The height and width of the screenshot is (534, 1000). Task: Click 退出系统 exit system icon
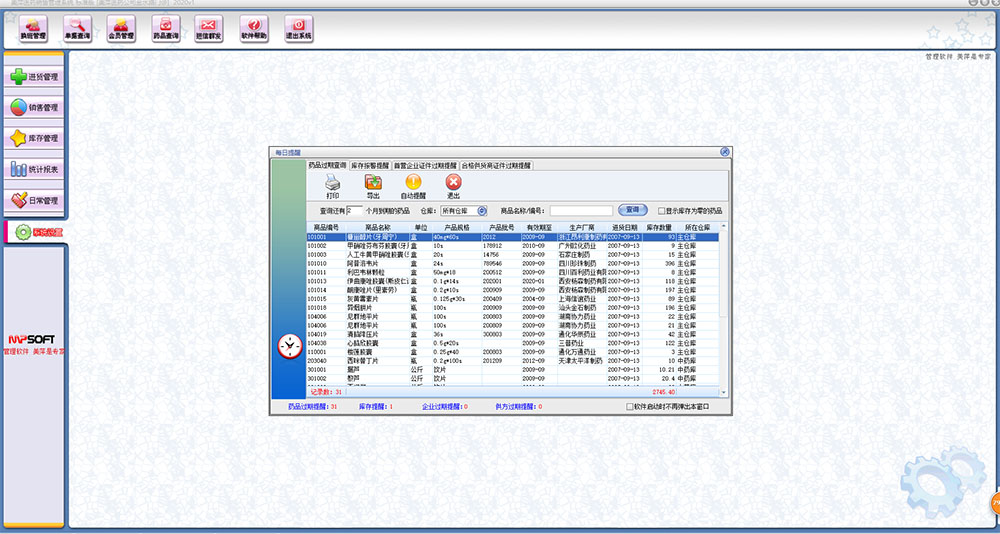coord(298,27)
